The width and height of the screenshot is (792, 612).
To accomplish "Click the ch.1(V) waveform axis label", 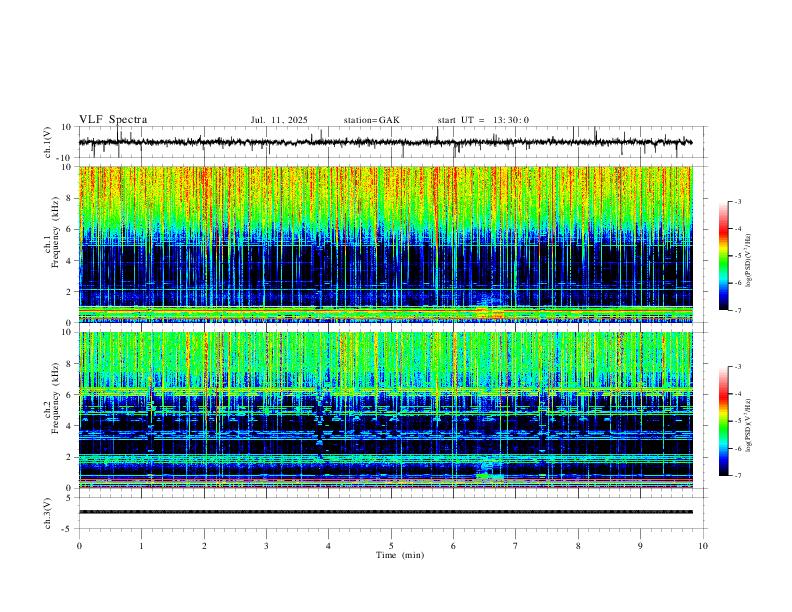I will pyautogui.click(x=48, y=142).
